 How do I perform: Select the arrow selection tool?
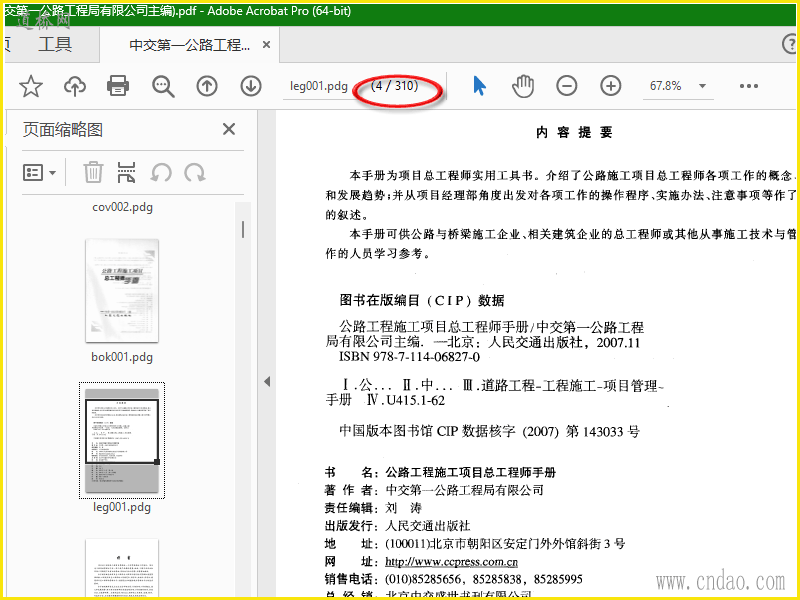point(479,86)
